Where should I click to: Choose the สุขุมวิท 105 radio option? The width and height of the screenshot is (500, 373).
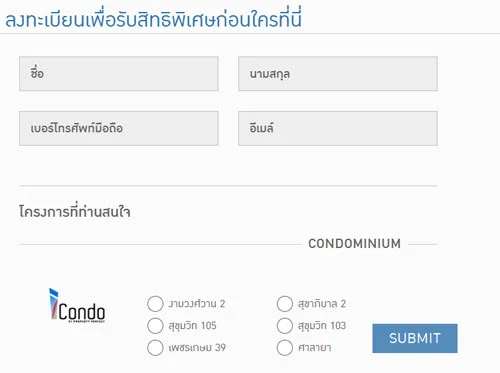pyautogui.click(x=155, y=326)
